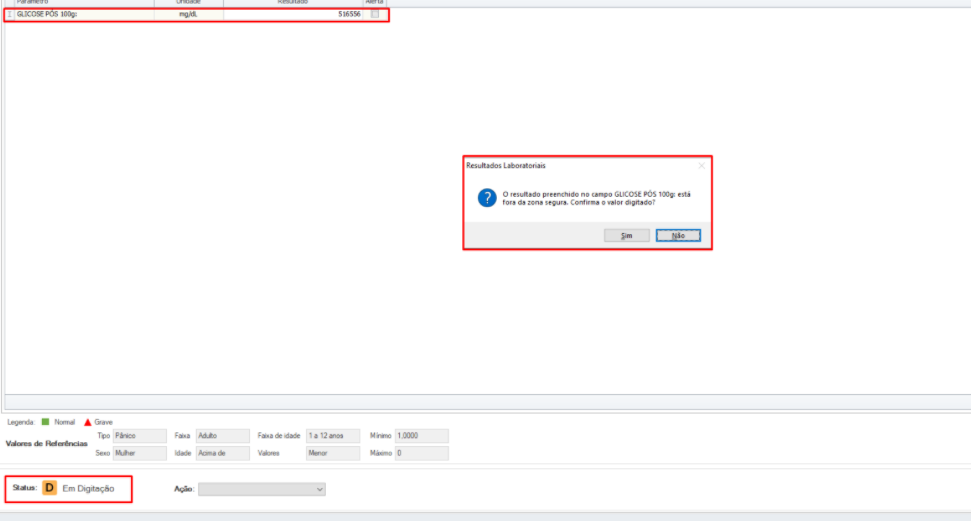Toggle the Alerta checkbox for GLICOSE PÓS 100g

click(375, 14)
